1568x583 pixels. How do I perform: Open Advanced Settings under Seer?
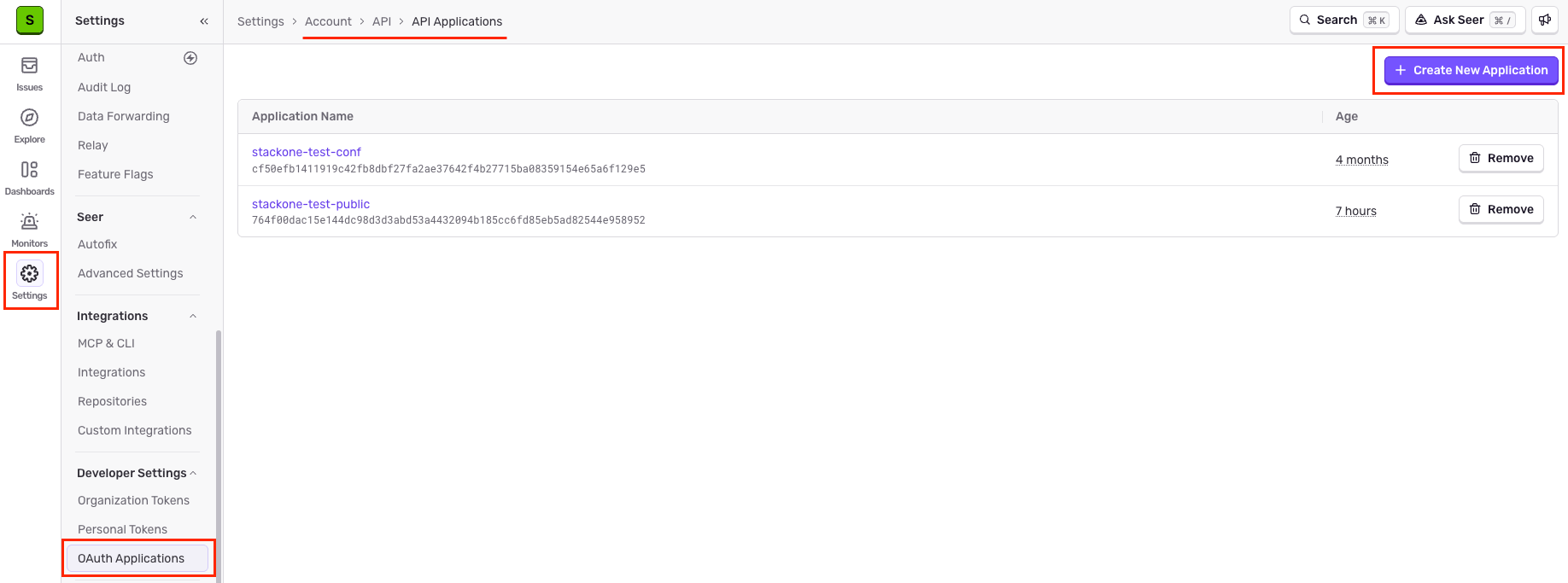[x=131, y=273]
